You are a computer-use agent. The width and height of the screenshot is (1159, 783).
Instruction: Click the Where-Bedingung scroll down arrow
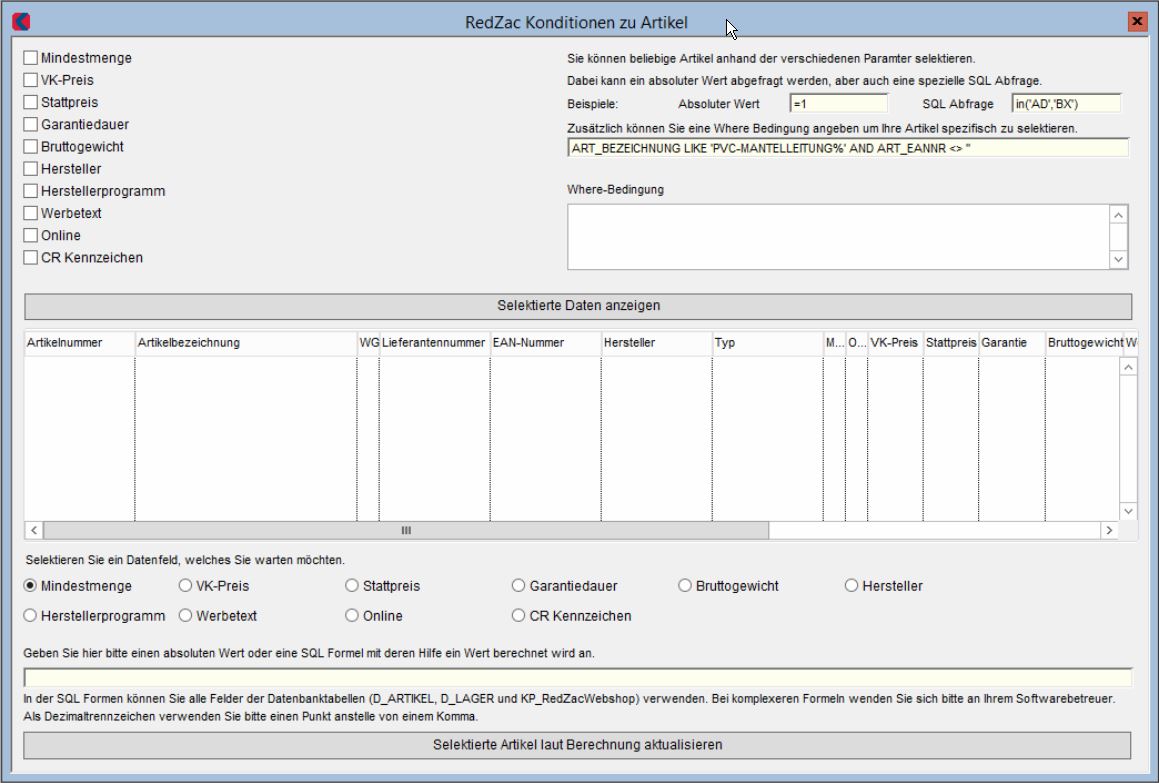pos(1118,259)
